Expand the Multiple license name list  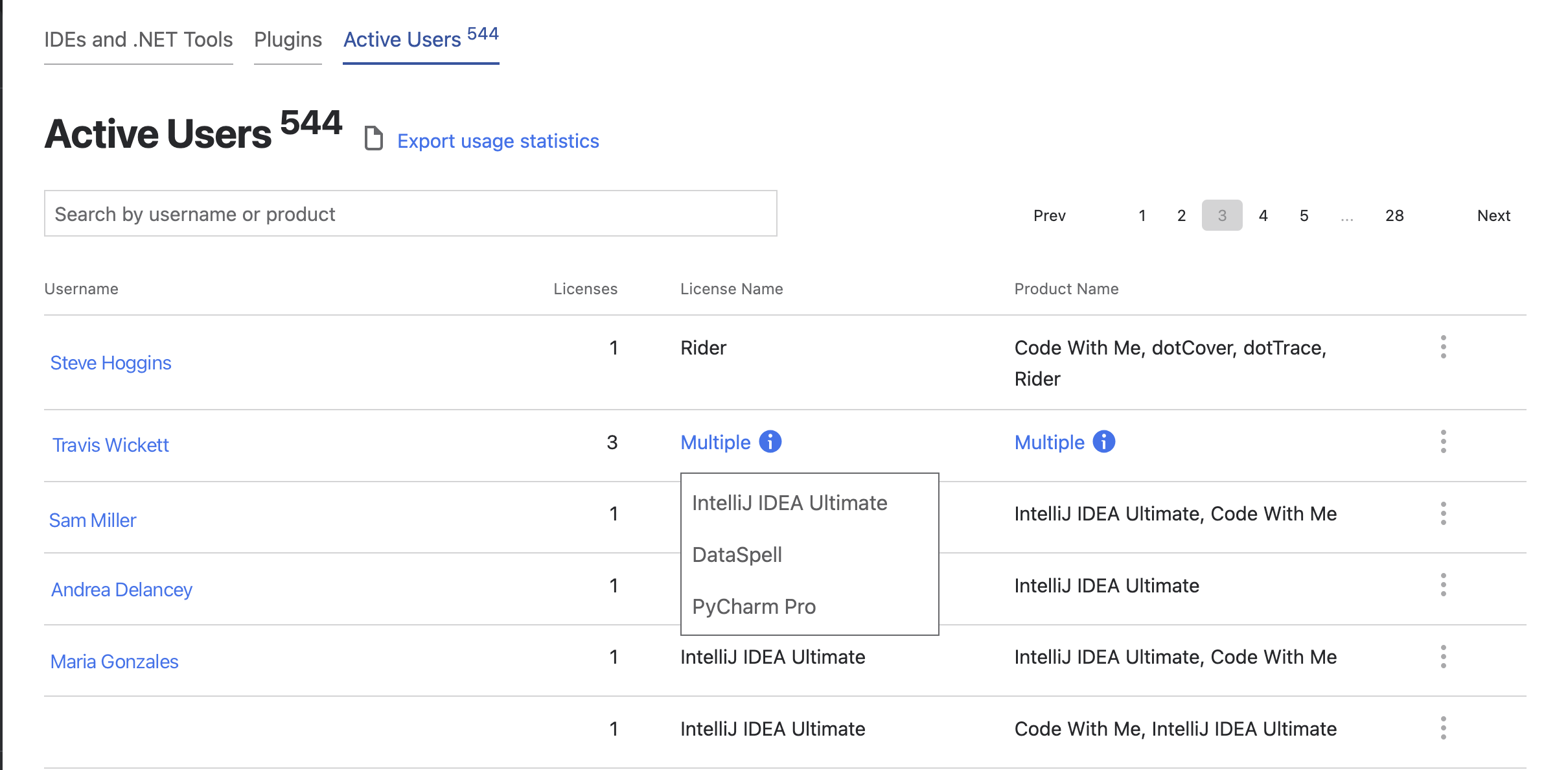(715, 443)
